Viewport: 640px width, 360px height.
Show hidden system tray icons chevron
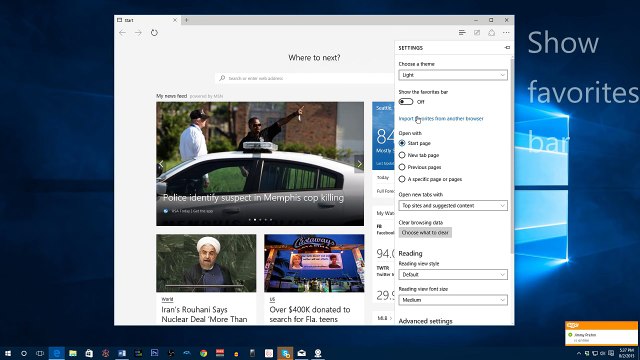(x=579, y=353)
